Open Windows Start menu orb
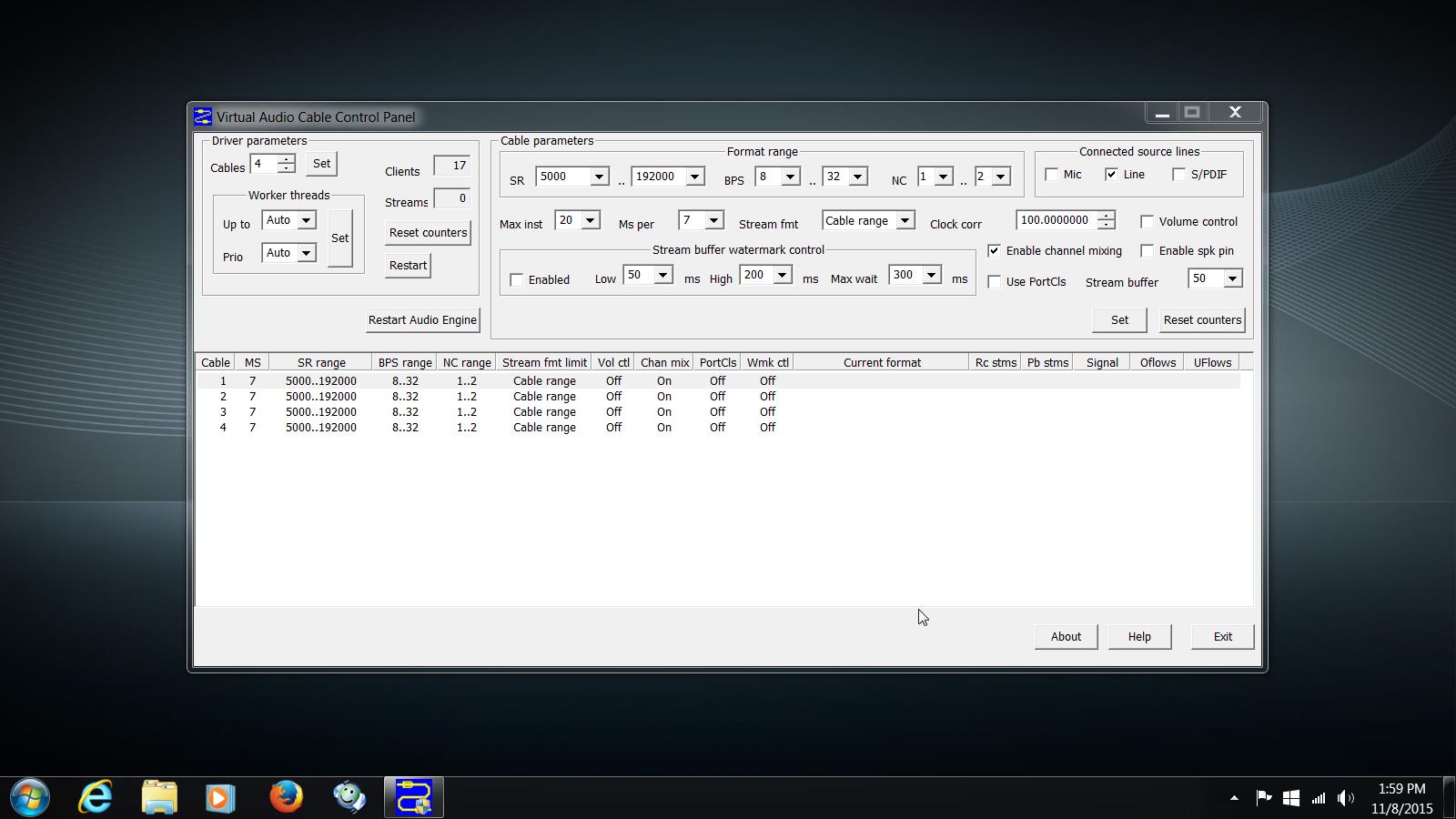 29,798
